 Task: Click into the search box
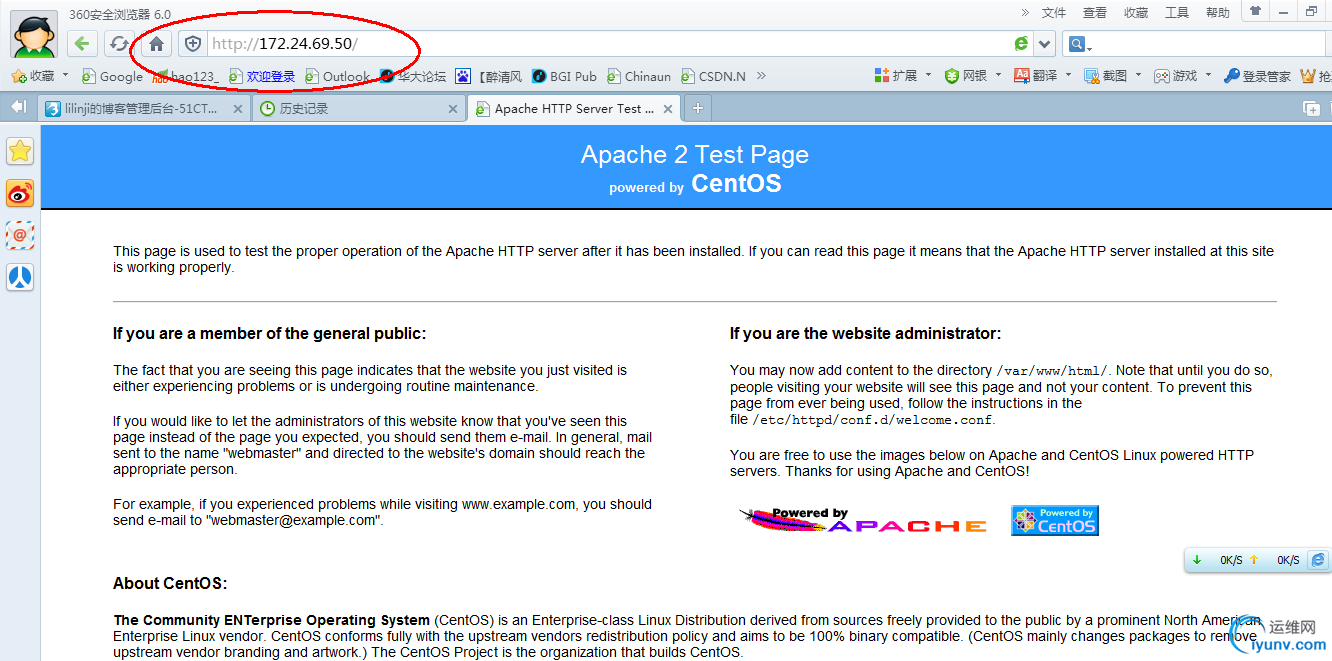tap(1211, 44)
